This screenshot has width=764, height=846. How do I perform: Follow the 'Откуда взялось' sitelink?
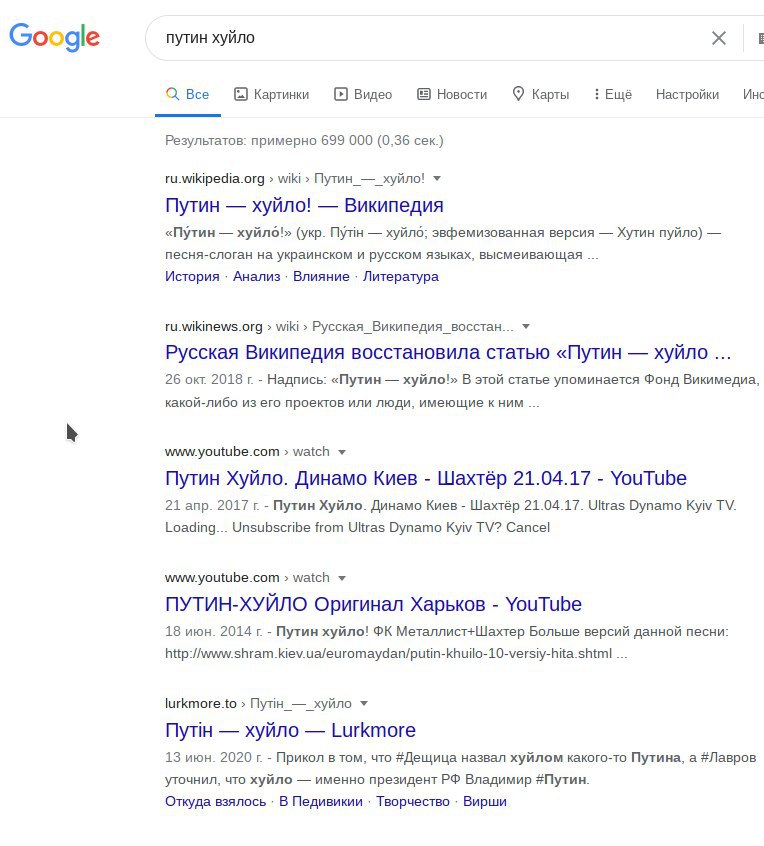[215, 802]
